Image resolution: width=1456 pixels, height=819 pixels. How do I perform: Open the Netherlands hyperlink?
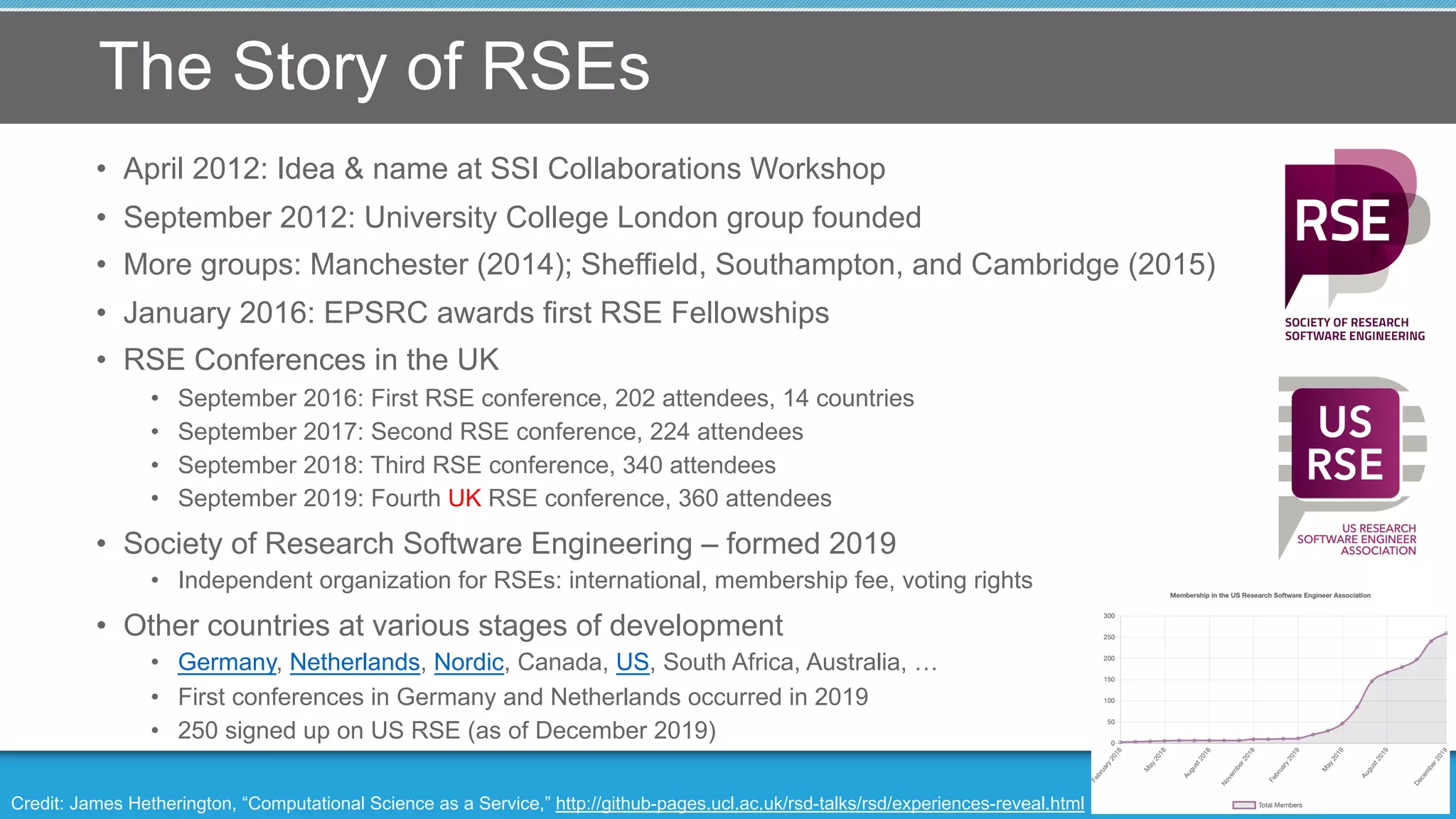point(355,662)
